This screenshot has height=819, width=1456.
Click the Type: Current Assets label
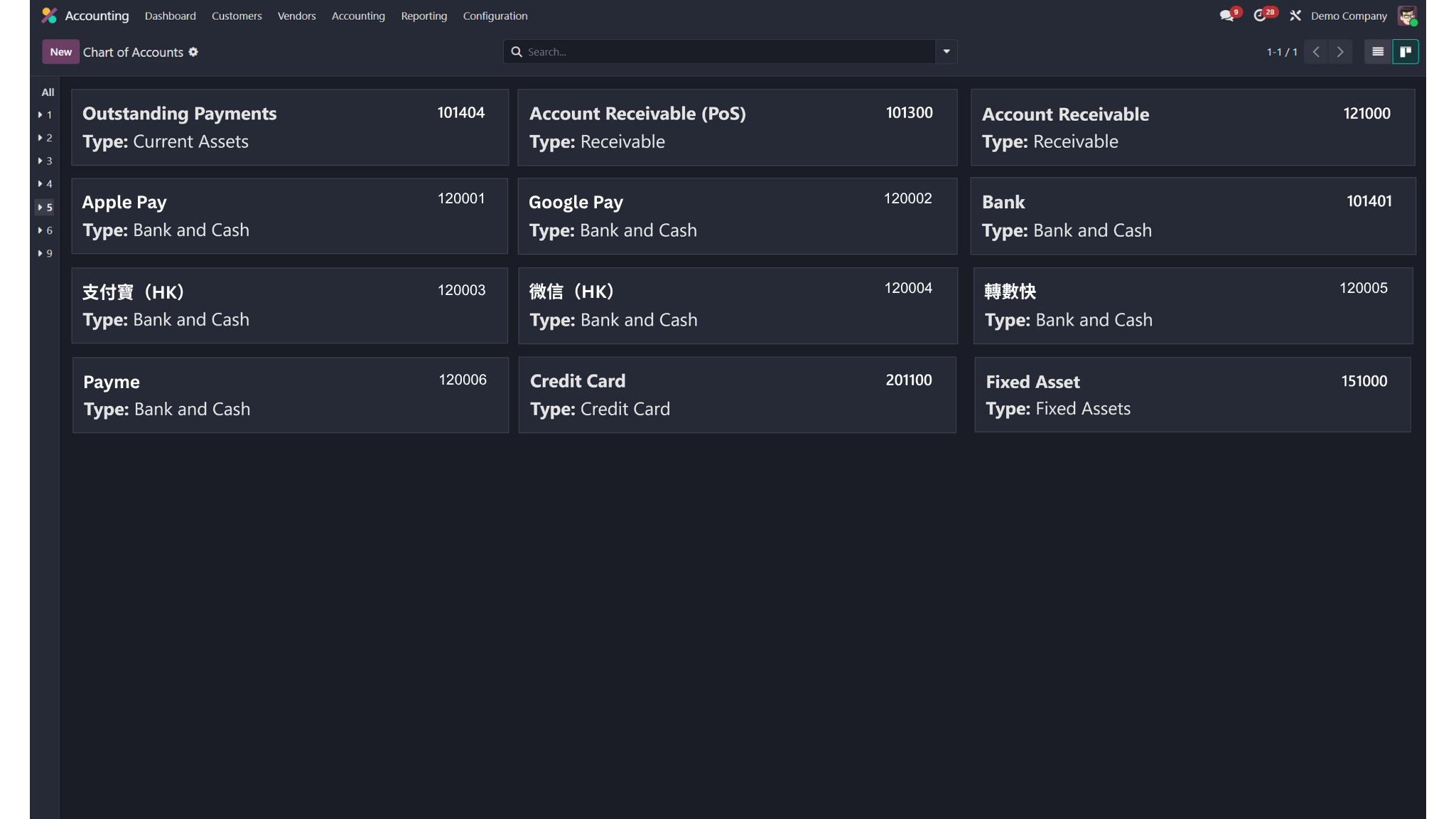(x=166, y=141)
